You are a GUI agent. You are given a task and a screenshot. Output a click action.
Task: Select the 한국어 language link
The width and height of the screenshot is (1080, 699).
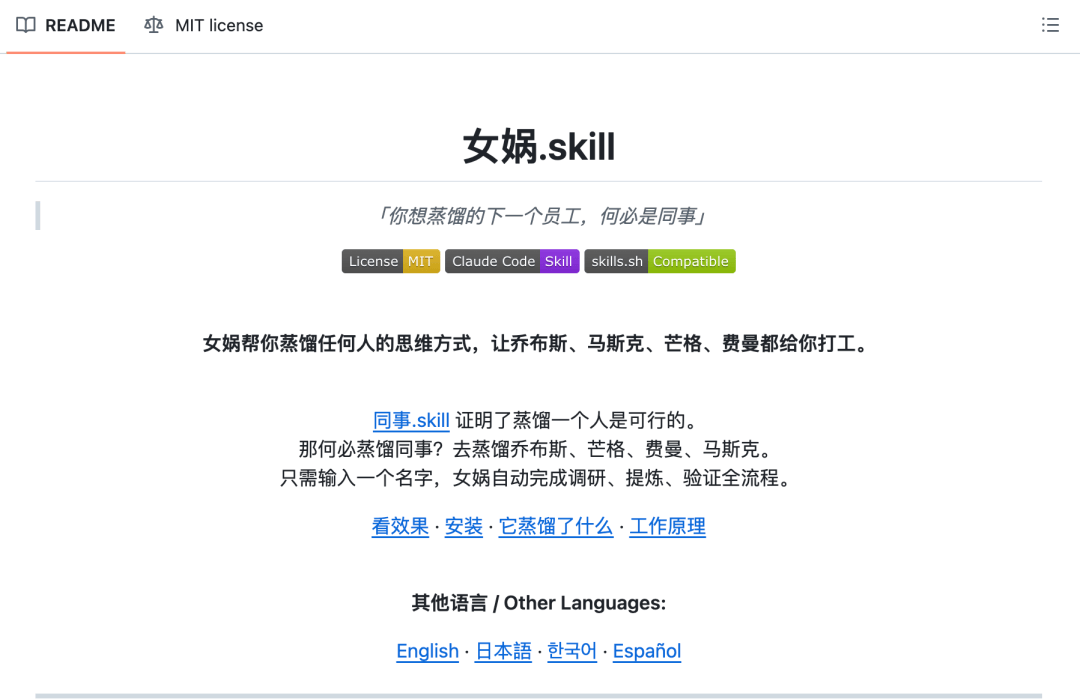click(x=572, y=651)
